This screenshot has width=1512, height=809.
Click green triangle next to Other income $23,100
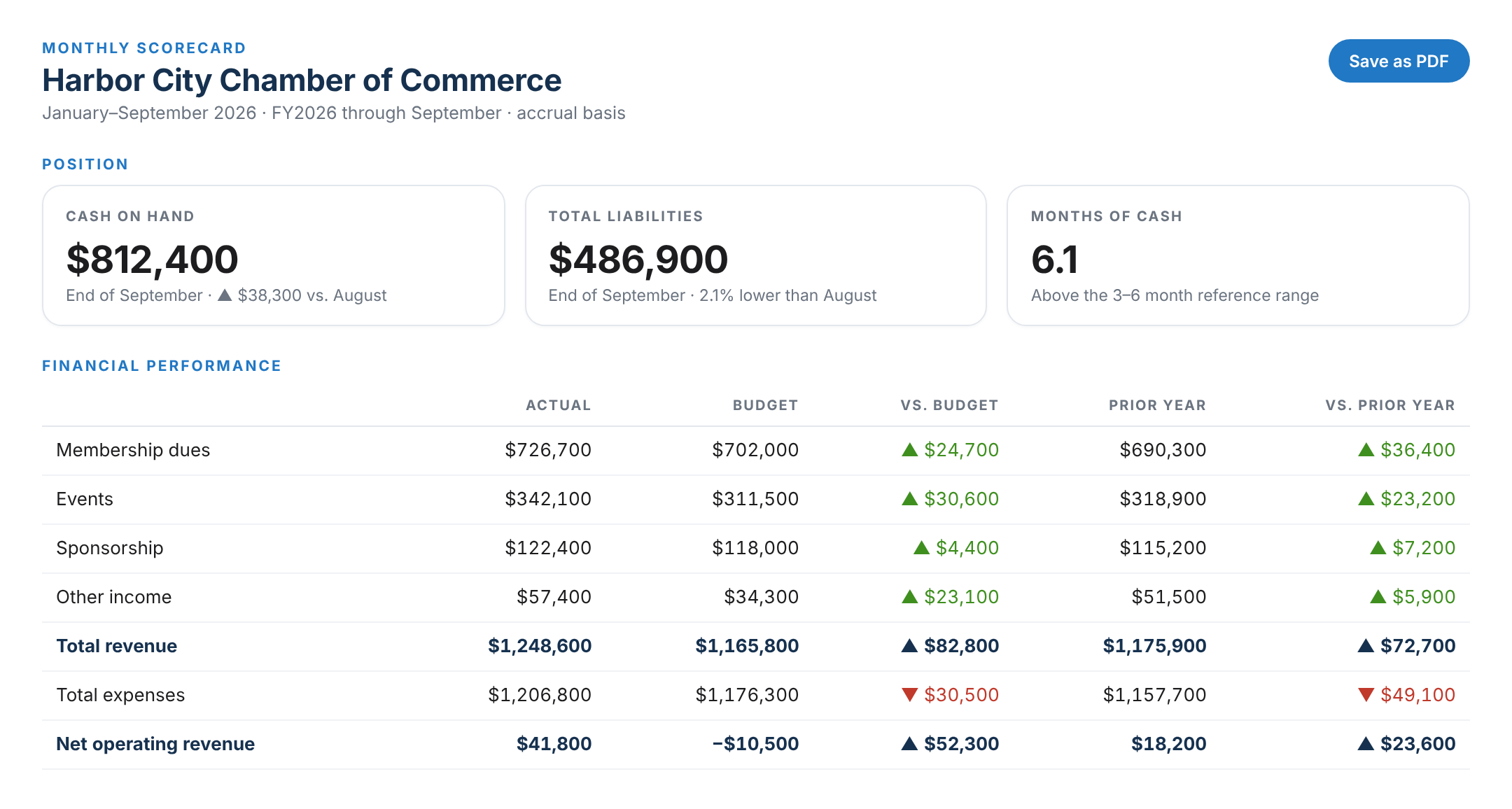coord(909,597)
